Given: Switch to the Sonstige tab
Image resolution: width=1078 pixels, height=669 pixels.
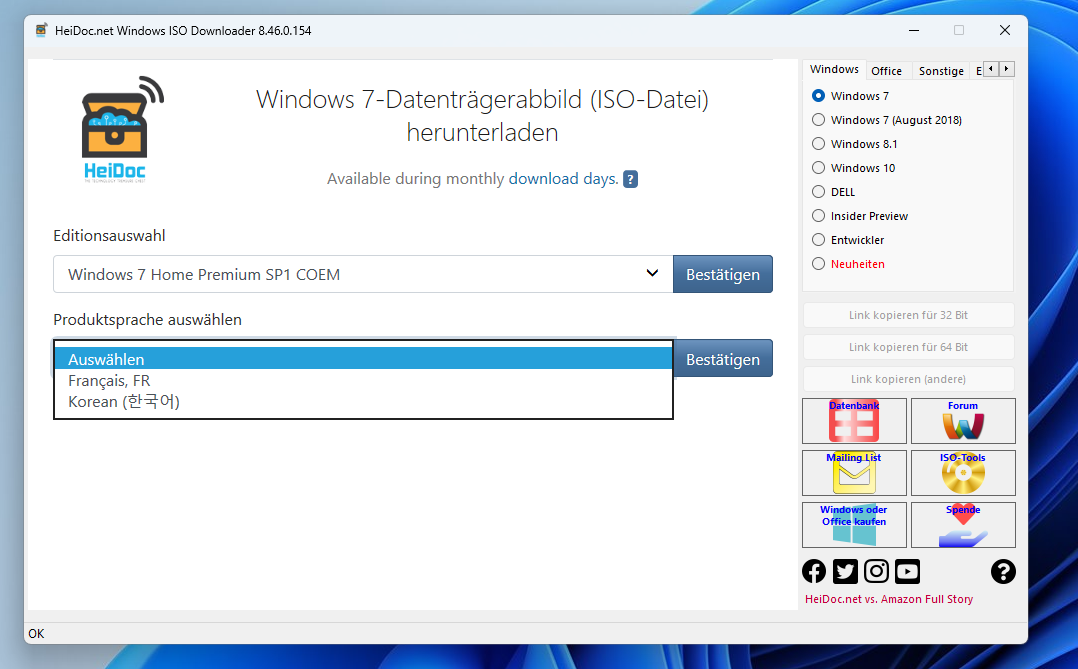Looking at the screenshot, I should pos(941,71).
